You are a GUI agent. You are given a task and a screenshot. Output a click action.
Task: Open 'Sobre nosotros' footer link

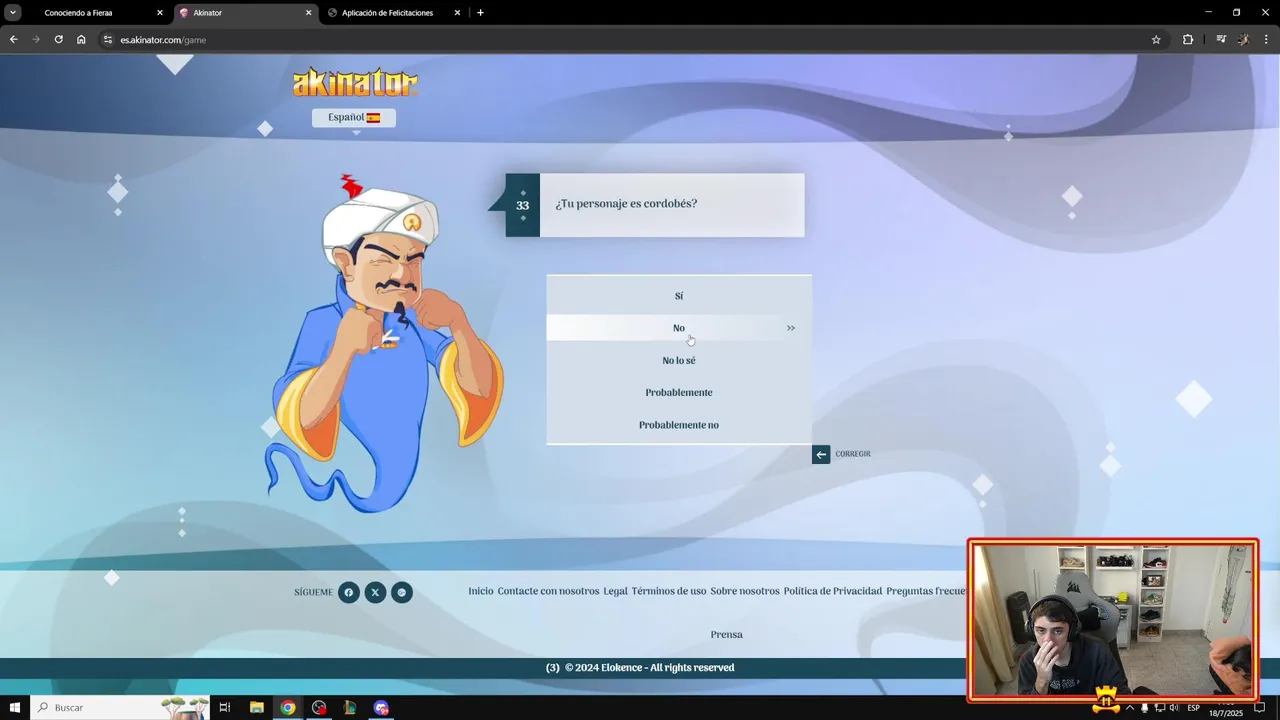click(x=745, y=591)
